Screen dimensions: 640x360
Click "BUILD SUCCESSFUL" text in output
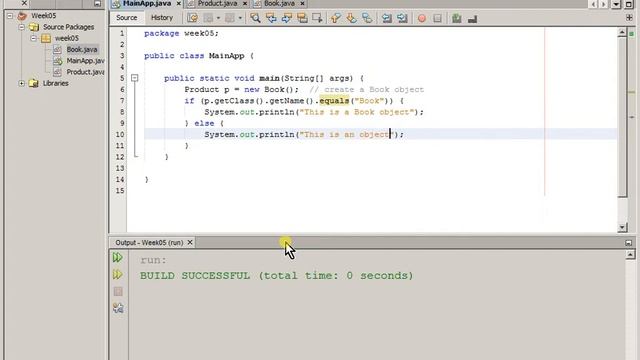tap(195, 276)
